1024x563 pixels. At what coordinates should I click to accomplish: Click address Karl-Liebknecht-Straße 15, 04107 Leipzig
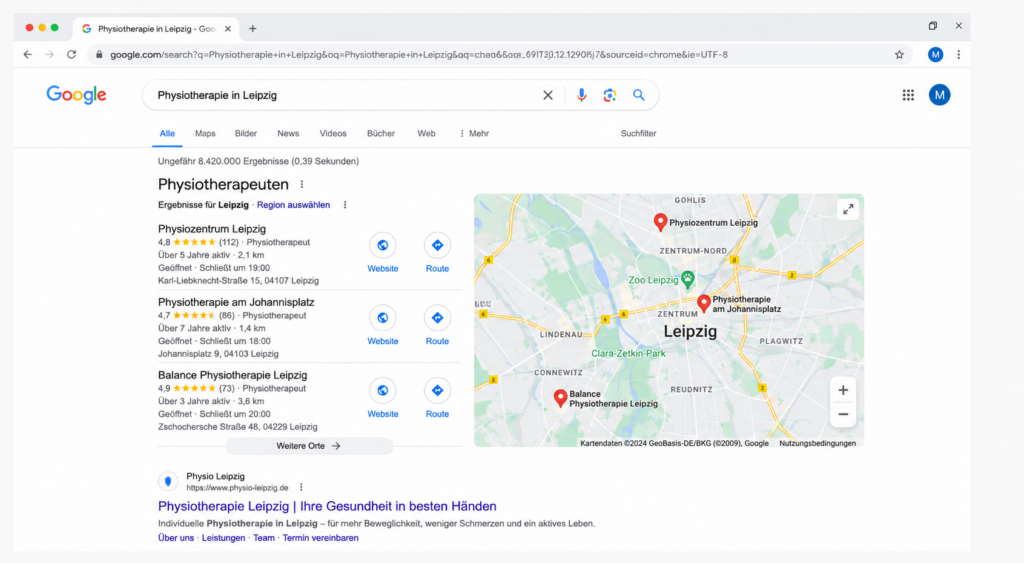(x=238, y=281)
